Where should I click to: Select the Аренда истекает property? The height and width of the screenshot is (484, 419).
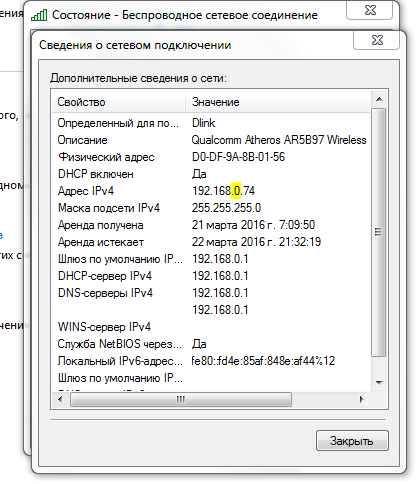click(101, 242)
